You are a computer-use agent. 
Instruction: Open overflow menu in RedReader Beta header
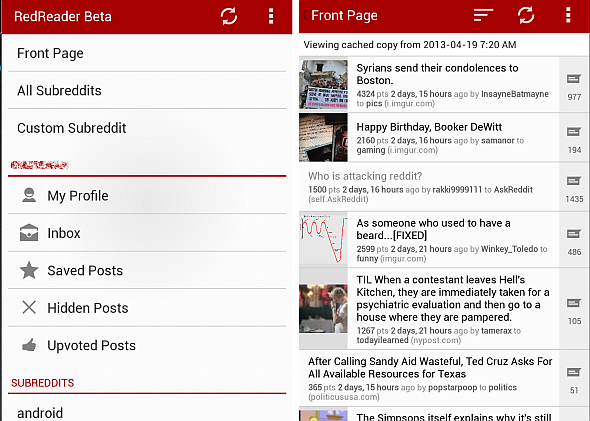pyautogui.click(x=271, y=16)
